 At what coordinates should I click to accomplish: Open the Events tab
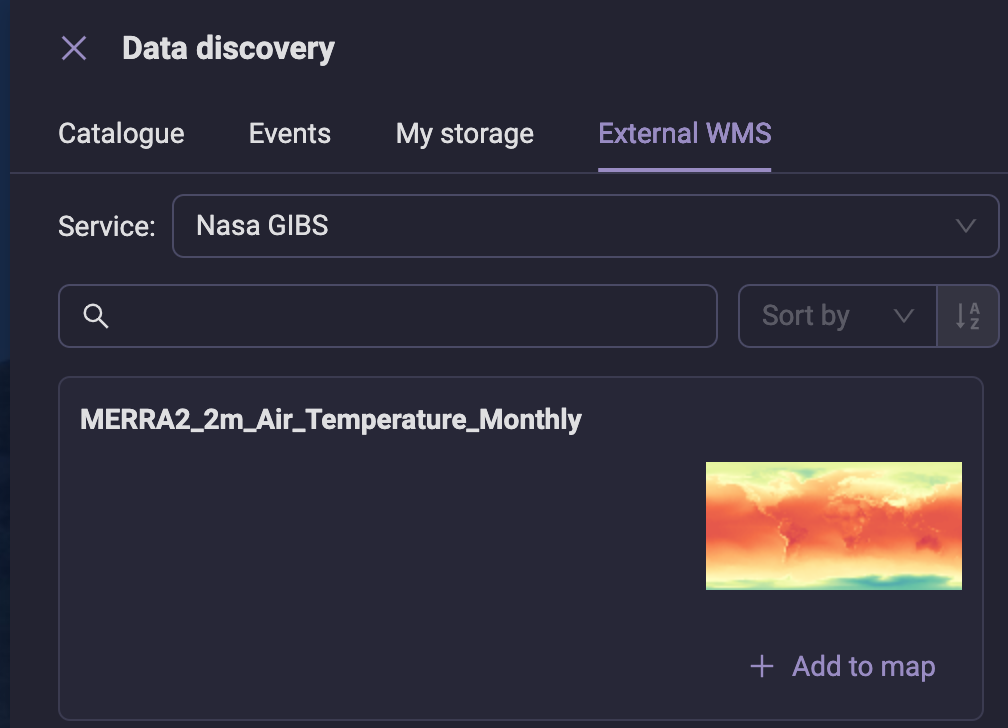[290, 134]
